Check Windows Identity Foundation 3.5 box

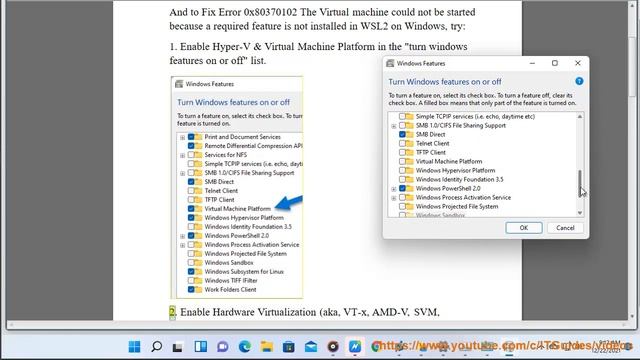[x=402, y=179]
